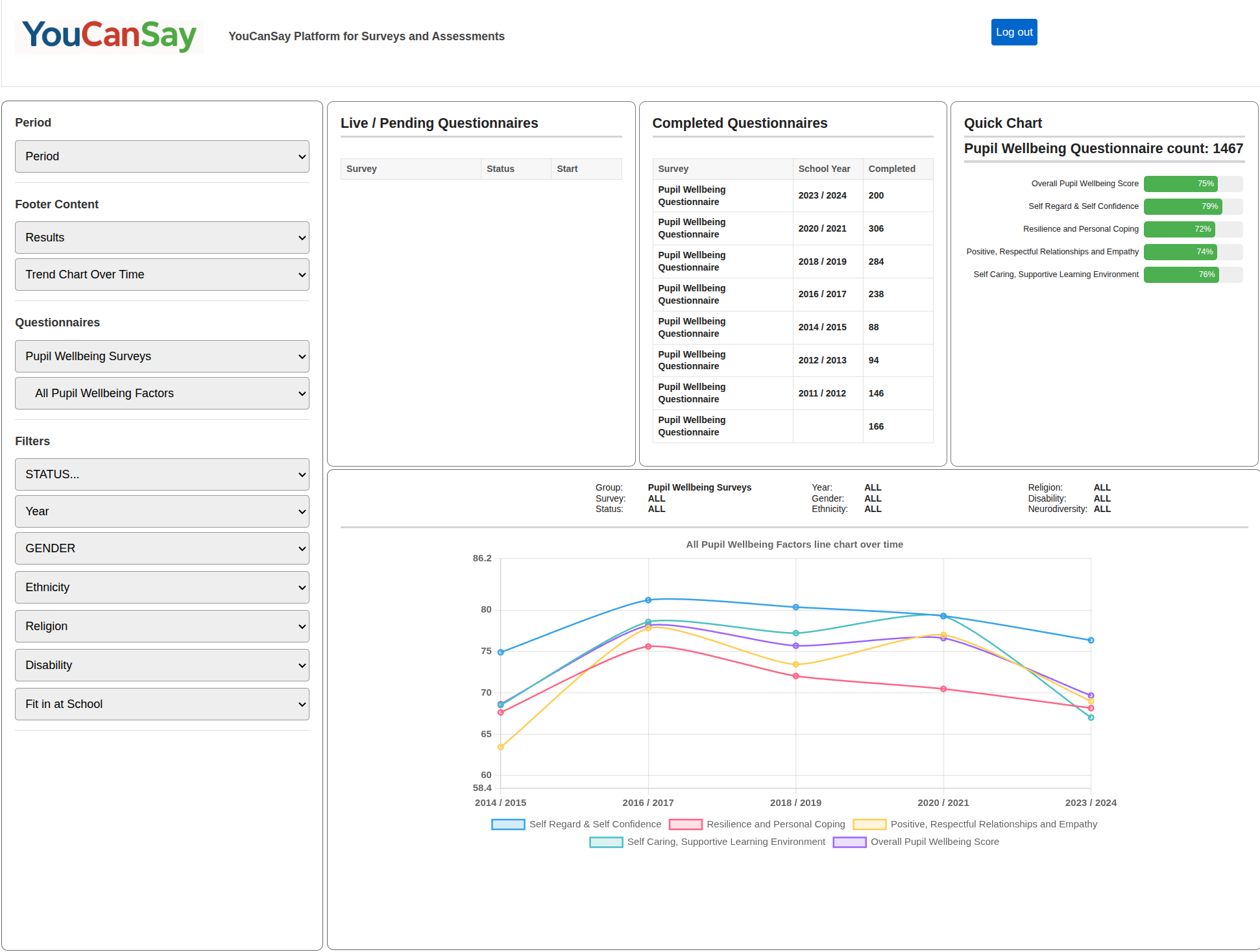Toggle Resilience and Personal Coping legend swatch
This screenshot has height=952, width=1260.
point(686,824)
